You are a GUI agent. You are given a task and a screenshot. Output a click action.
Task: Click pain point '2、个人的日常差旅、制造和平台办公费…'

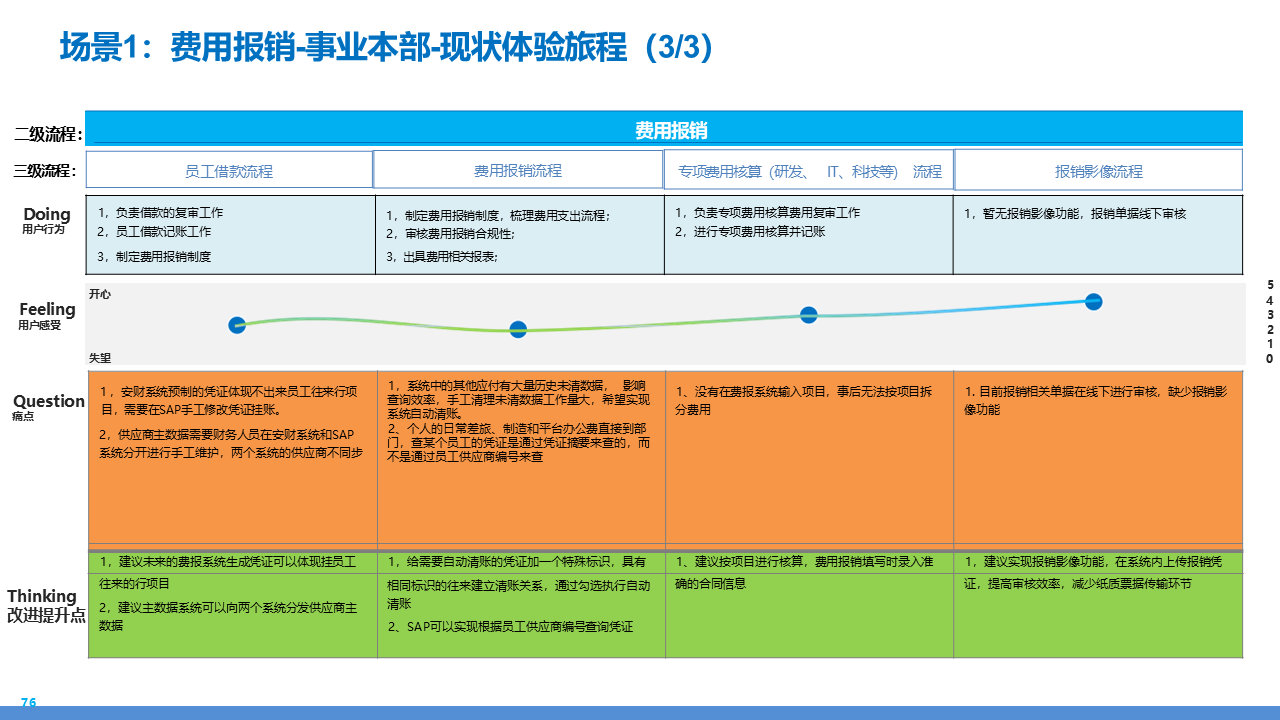coord(519,442)
